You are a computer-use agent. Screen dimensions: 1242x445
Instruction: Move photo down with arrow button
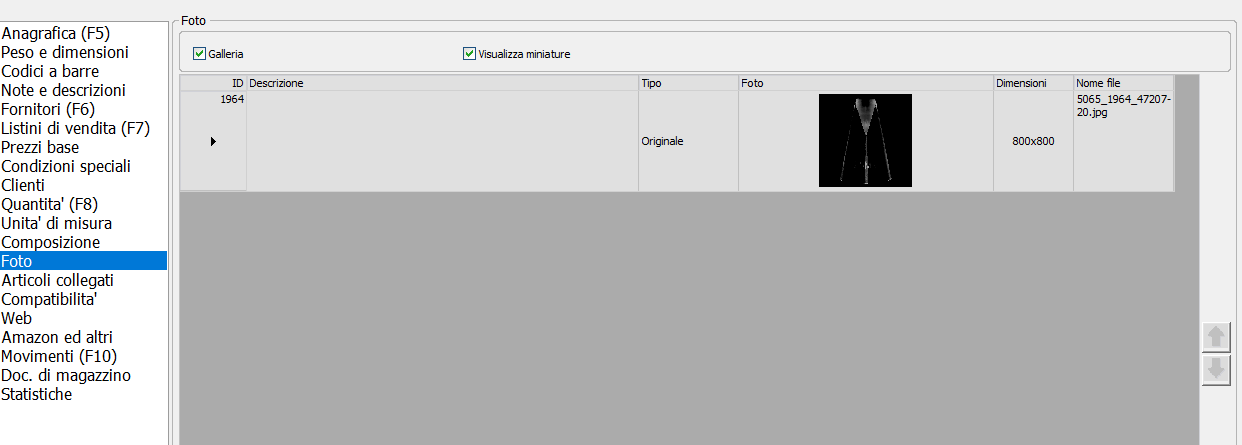point(1216,370)
